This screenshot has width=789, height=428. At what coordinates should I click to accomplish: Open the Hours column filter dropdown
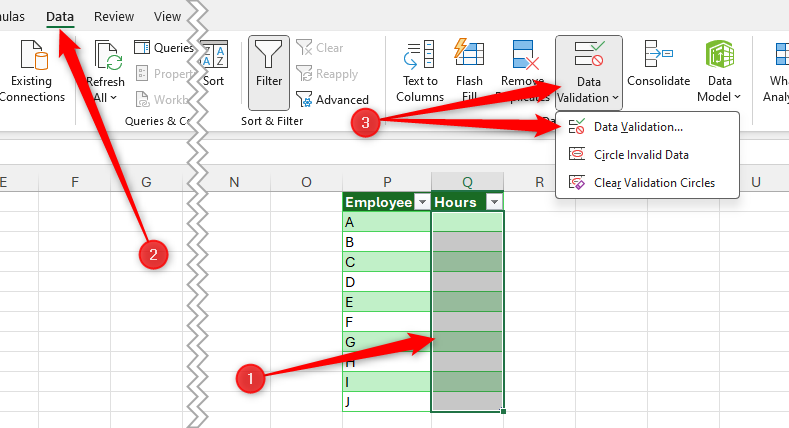click(495, 202)
